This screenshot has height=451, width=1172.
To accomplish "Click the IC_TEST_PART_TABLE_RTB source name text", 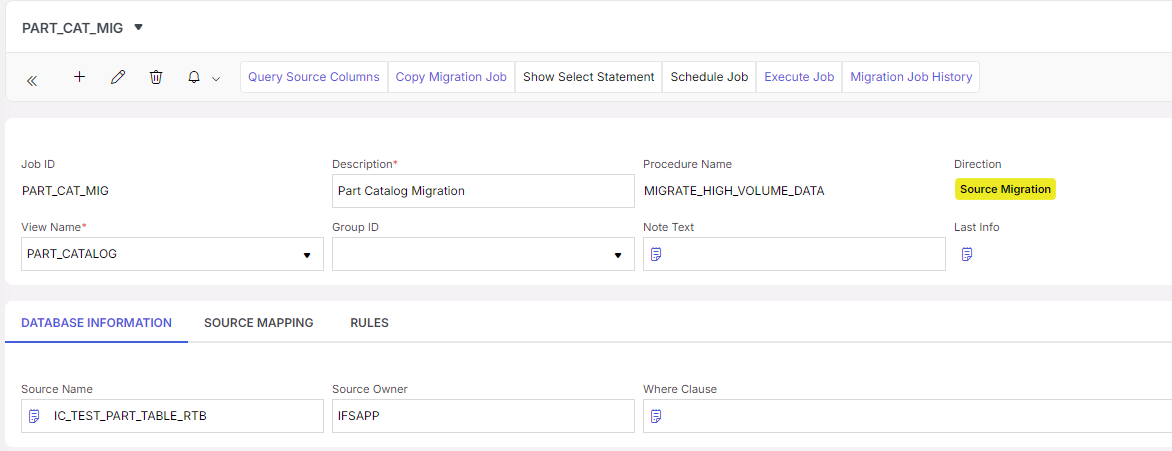I will coord(130,416).
